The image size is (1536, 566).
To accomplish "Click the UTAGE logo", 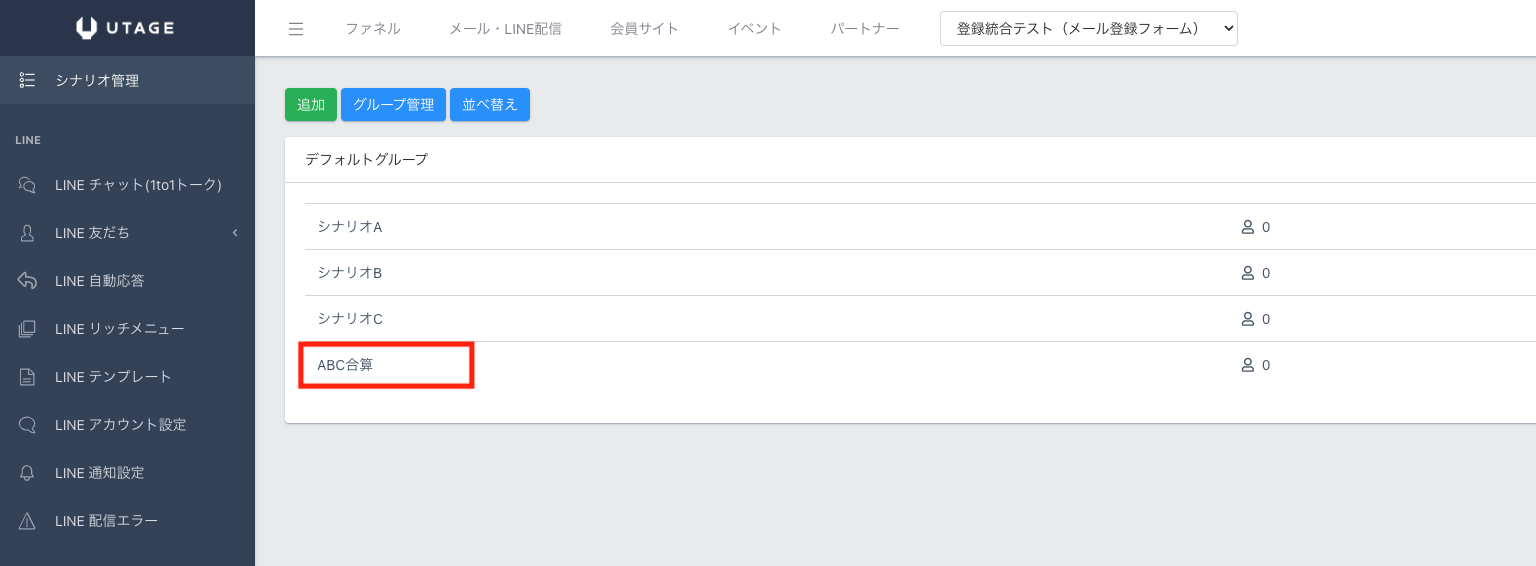I will tap(127, 28).
